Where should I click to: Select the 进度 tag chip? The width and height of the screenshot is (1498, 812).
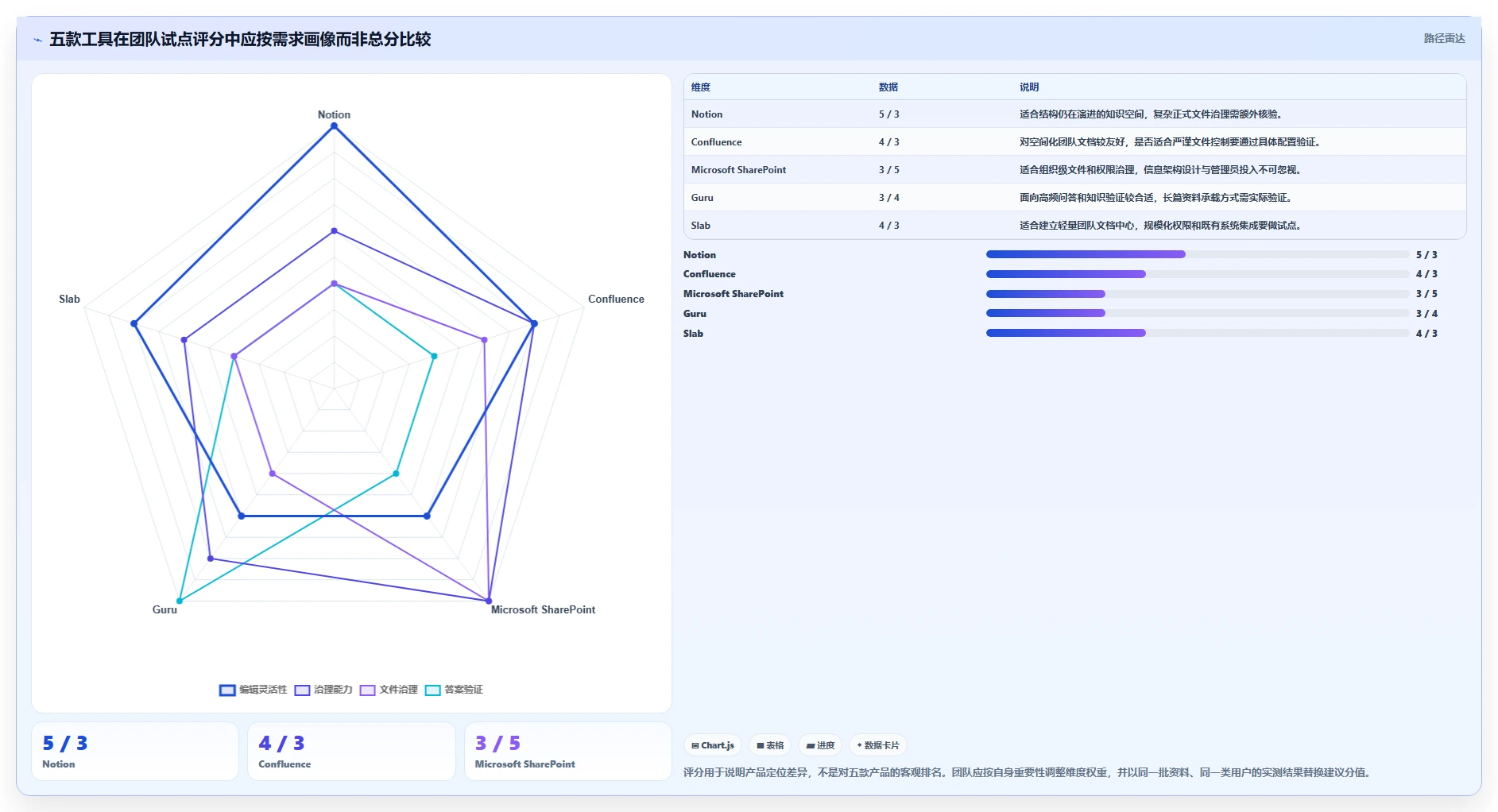pos(820,745)
